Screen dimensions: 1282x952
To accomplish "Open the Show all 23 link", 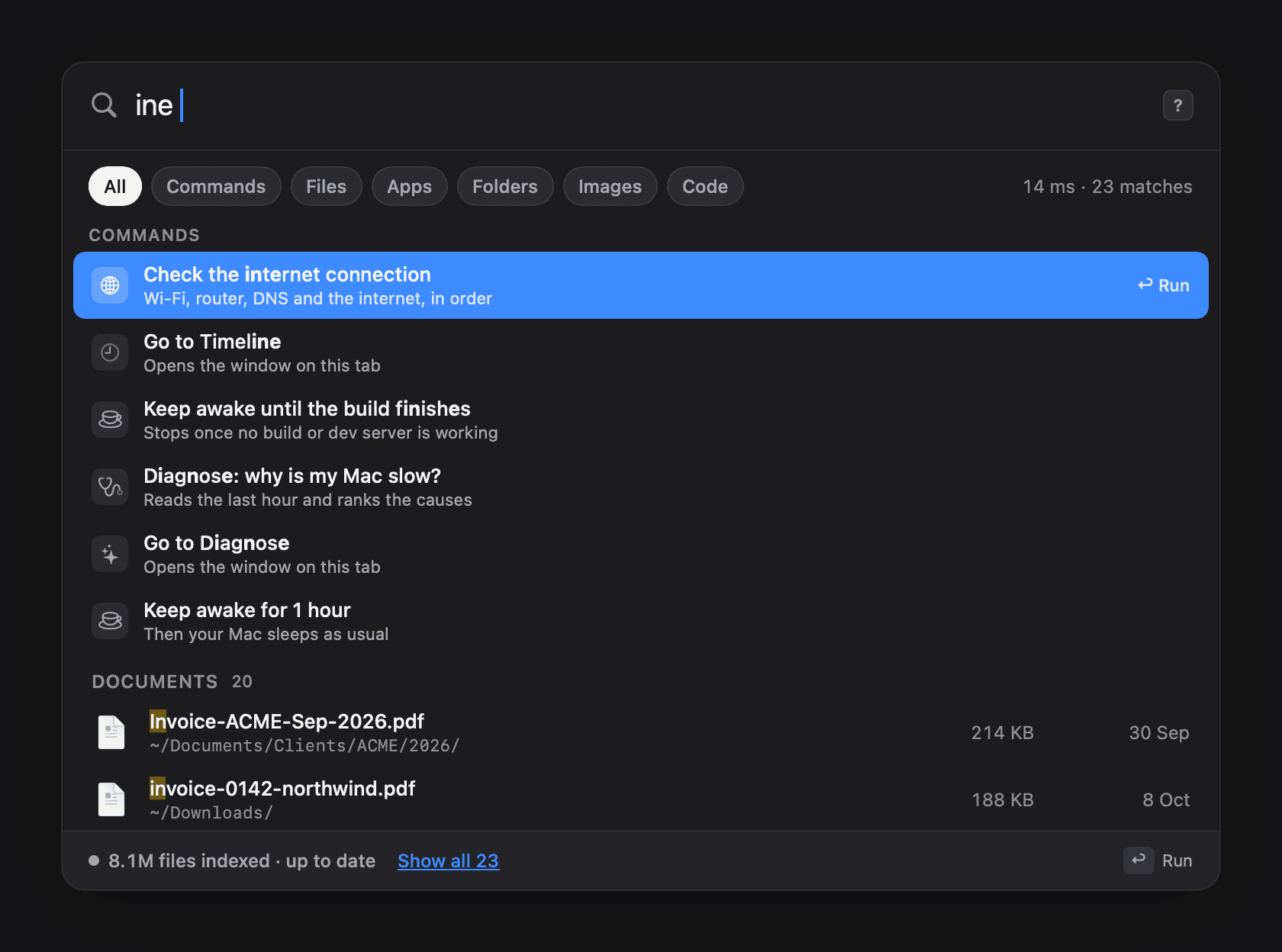I will tap(449, 860).
